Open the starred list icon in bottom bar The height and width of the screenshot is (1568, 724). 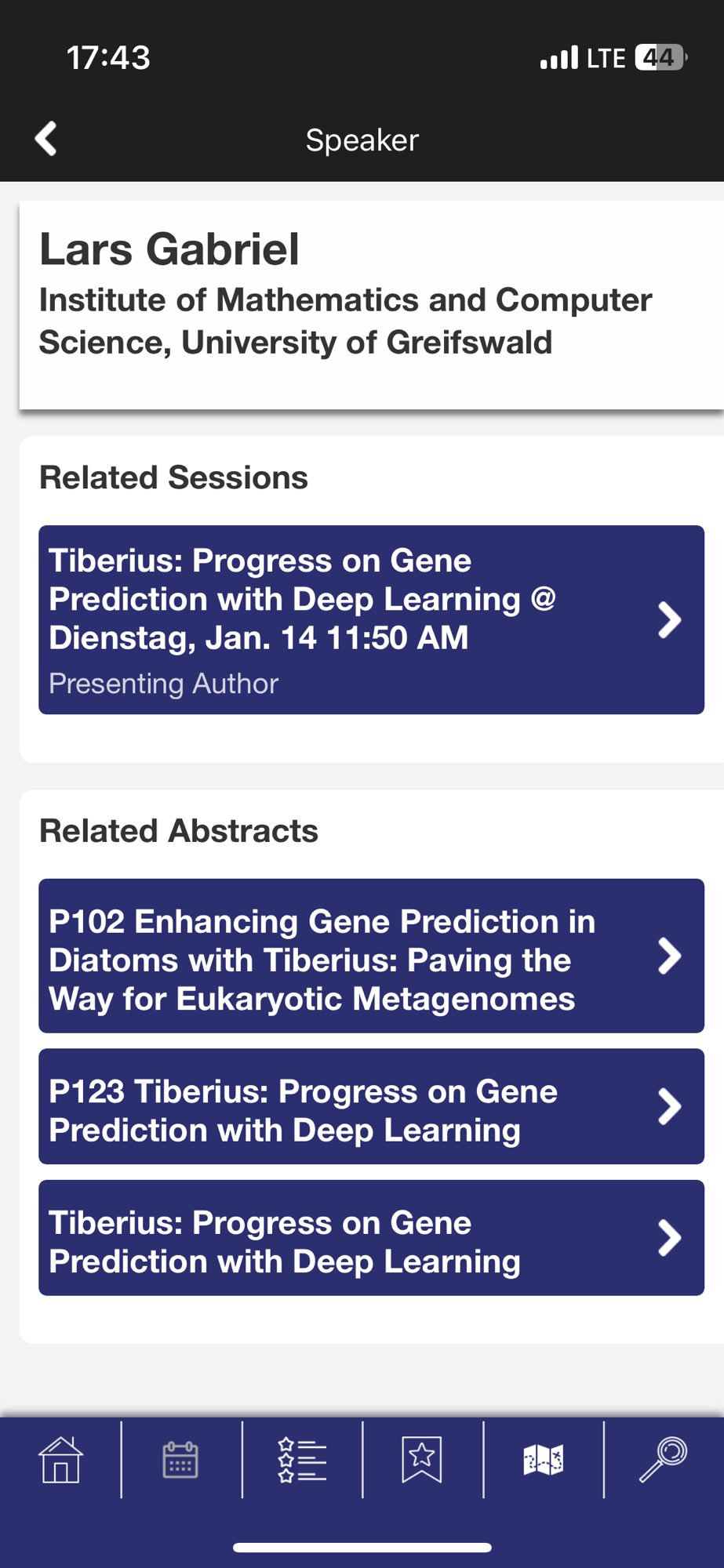coord(302,1460)
